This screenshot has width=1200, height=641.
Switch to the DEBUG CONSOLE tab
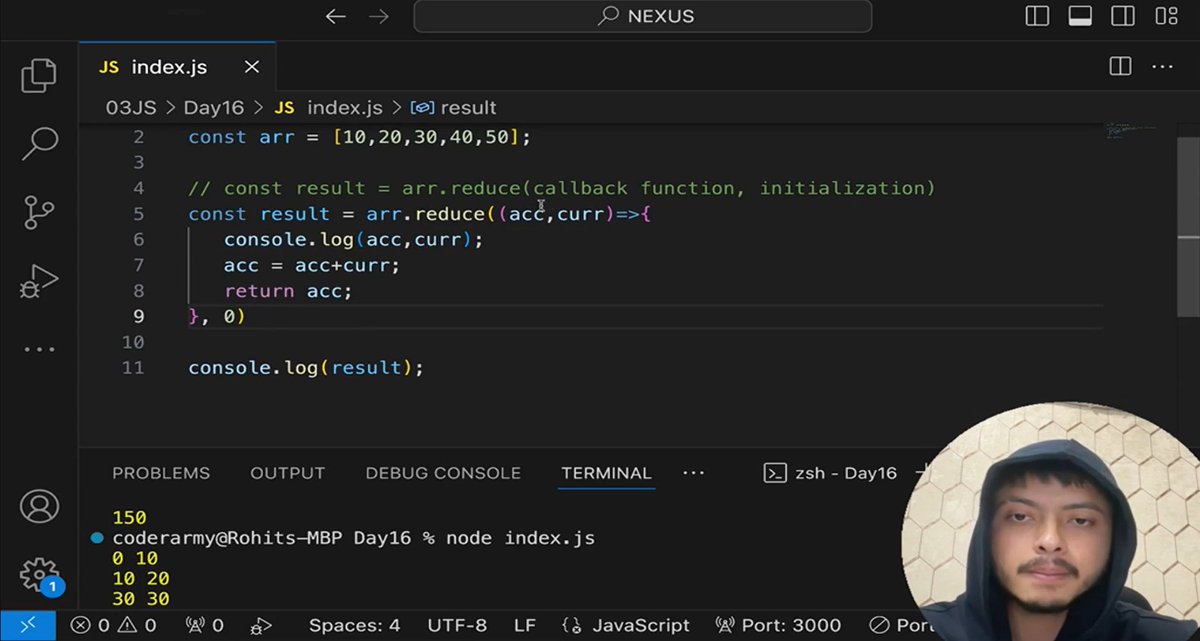(443, 473)
